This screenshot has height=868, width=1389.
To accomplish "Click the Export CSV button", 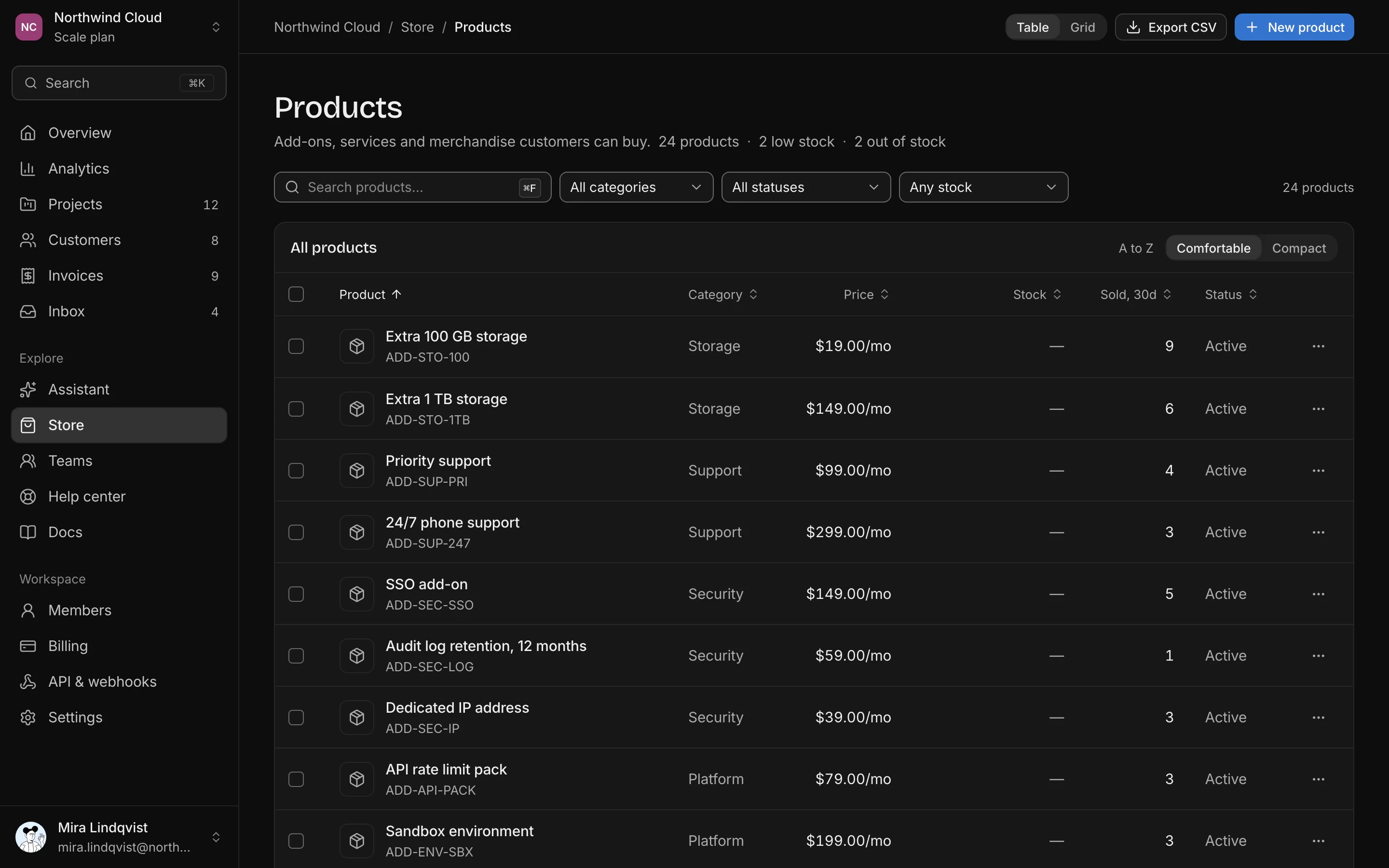I will coord(1171,27).
